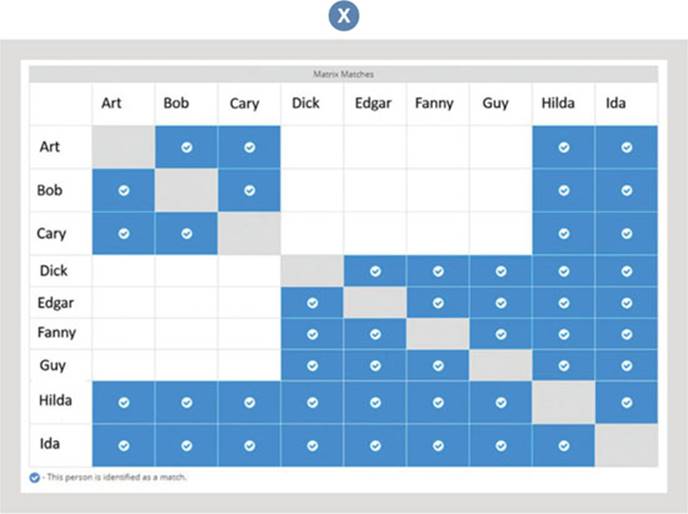The height and width of the screenshot is (514, 688).
Task: Click the match checkmark for Dick and Edgar
Action: pos(375,271)
